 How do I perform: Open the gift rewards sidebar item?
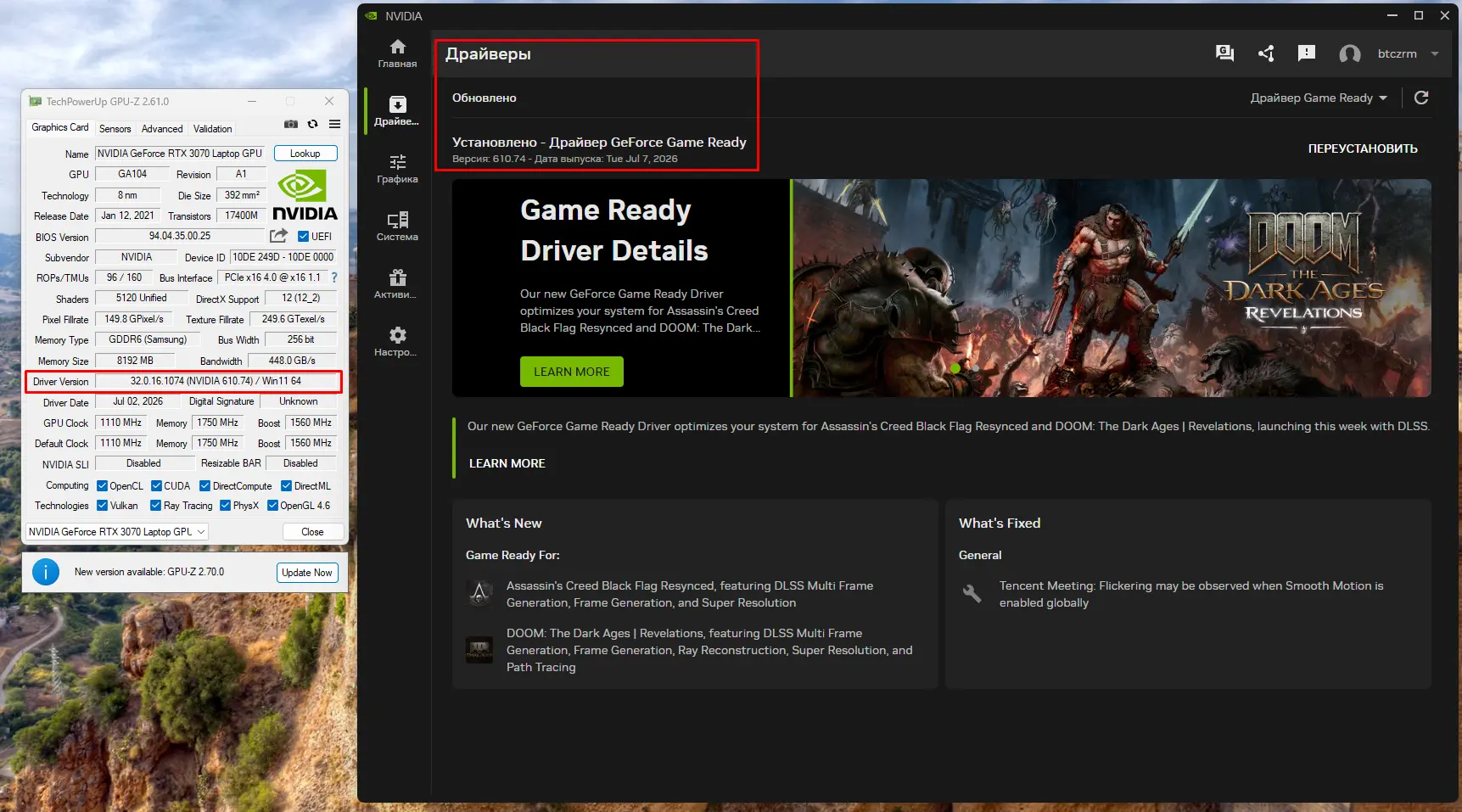click(397, 283)
